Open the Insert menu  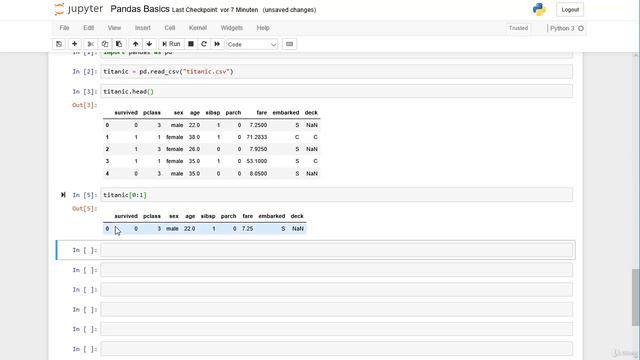[142, 28]
